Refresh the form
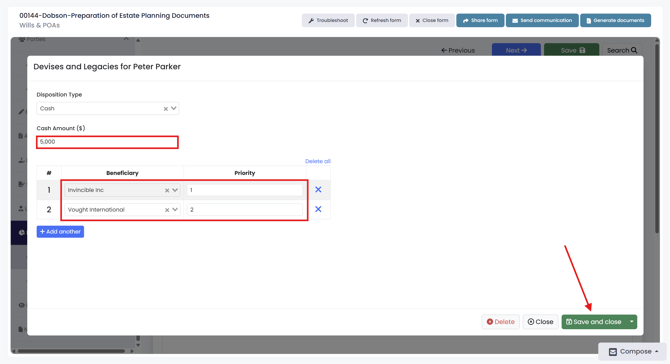The image size is (670, 364). pos(382,21)
